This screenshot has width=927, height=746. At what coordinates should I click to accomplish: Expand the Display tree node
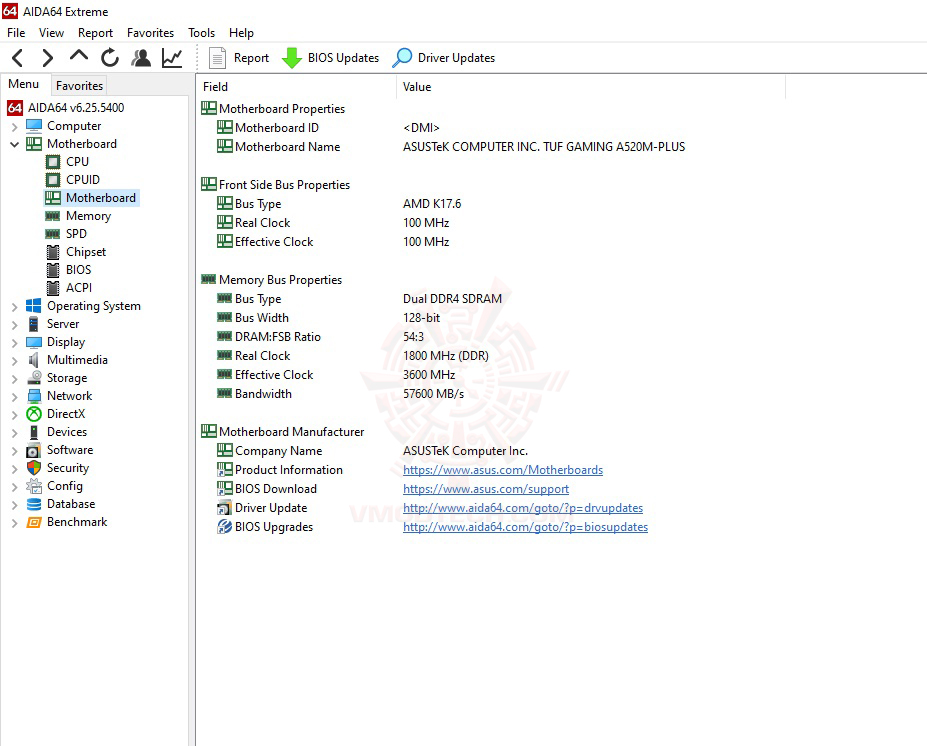pos(14,343)
